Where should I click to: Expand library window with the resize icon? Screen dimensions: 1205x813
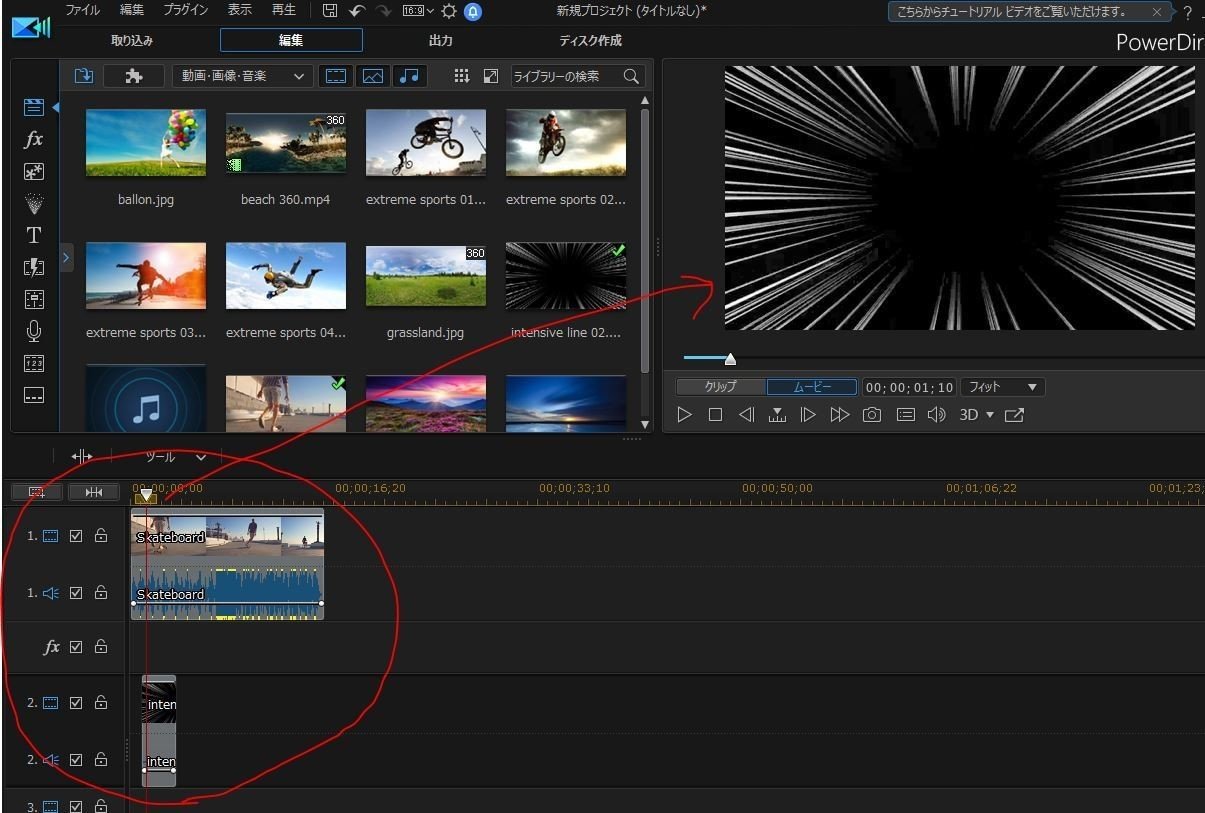pos(491,76)
